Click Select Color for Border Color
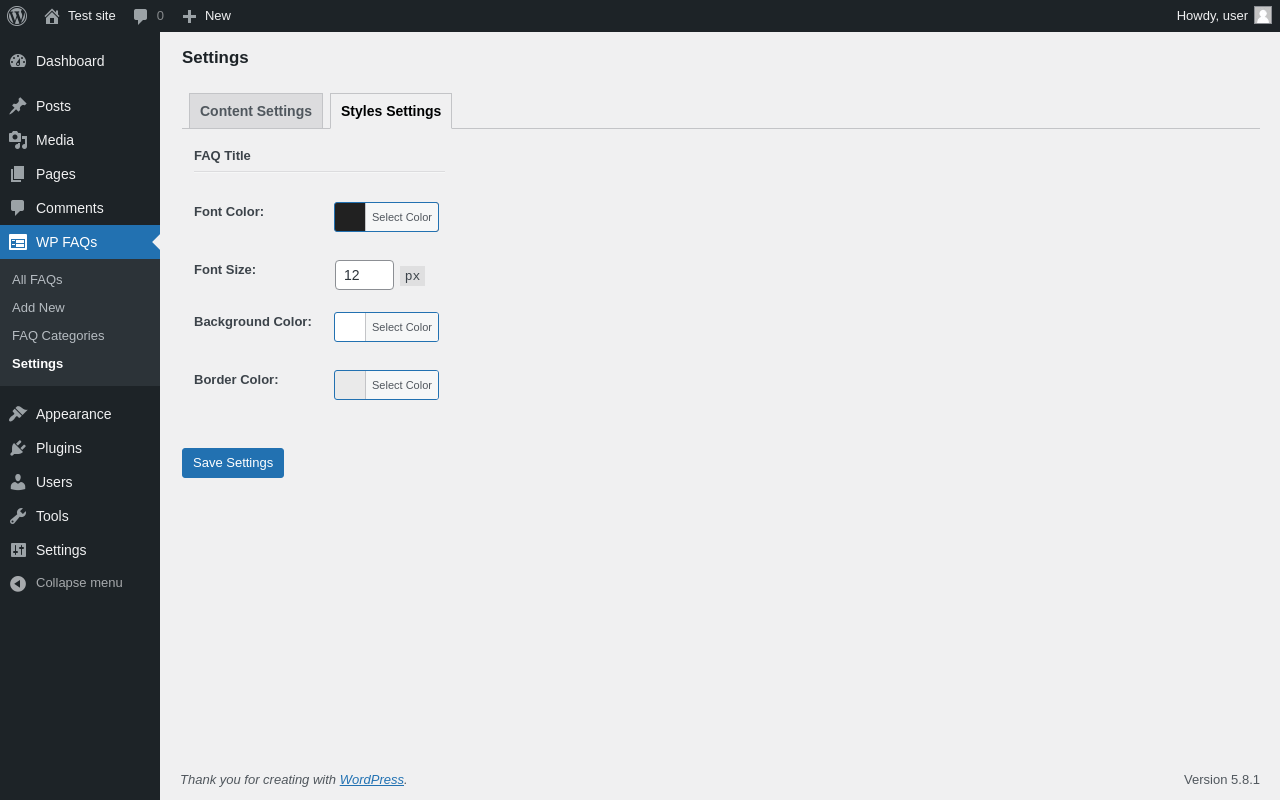 (x=402, y=385)
